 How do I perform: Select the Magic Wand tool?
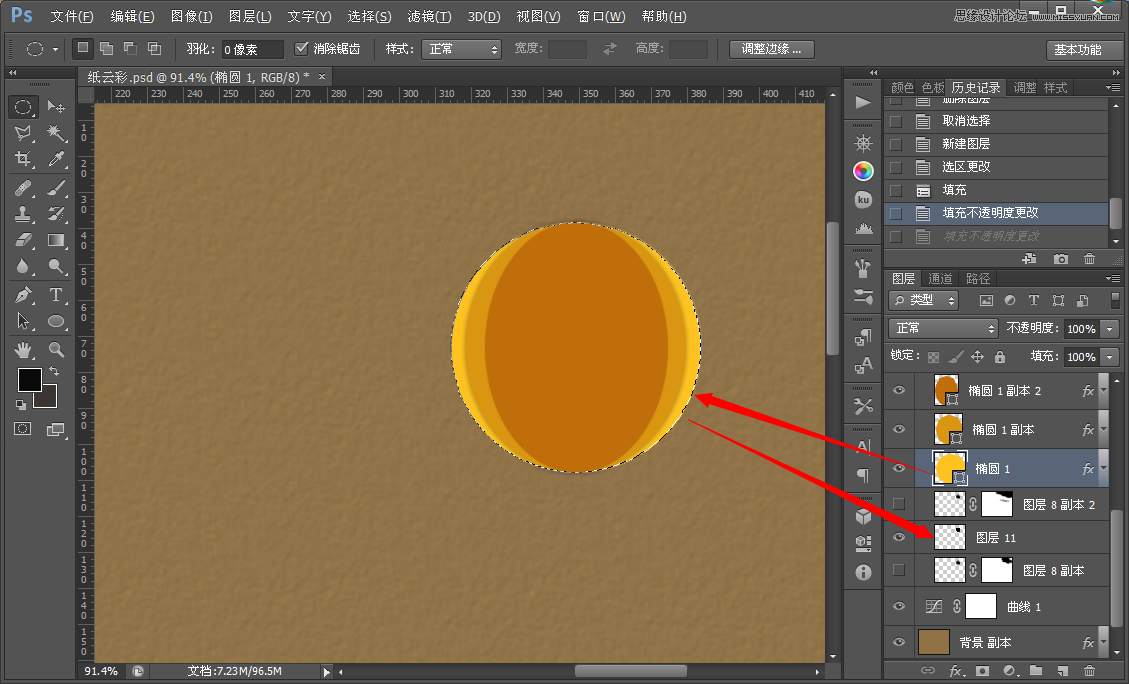(56, 133)
